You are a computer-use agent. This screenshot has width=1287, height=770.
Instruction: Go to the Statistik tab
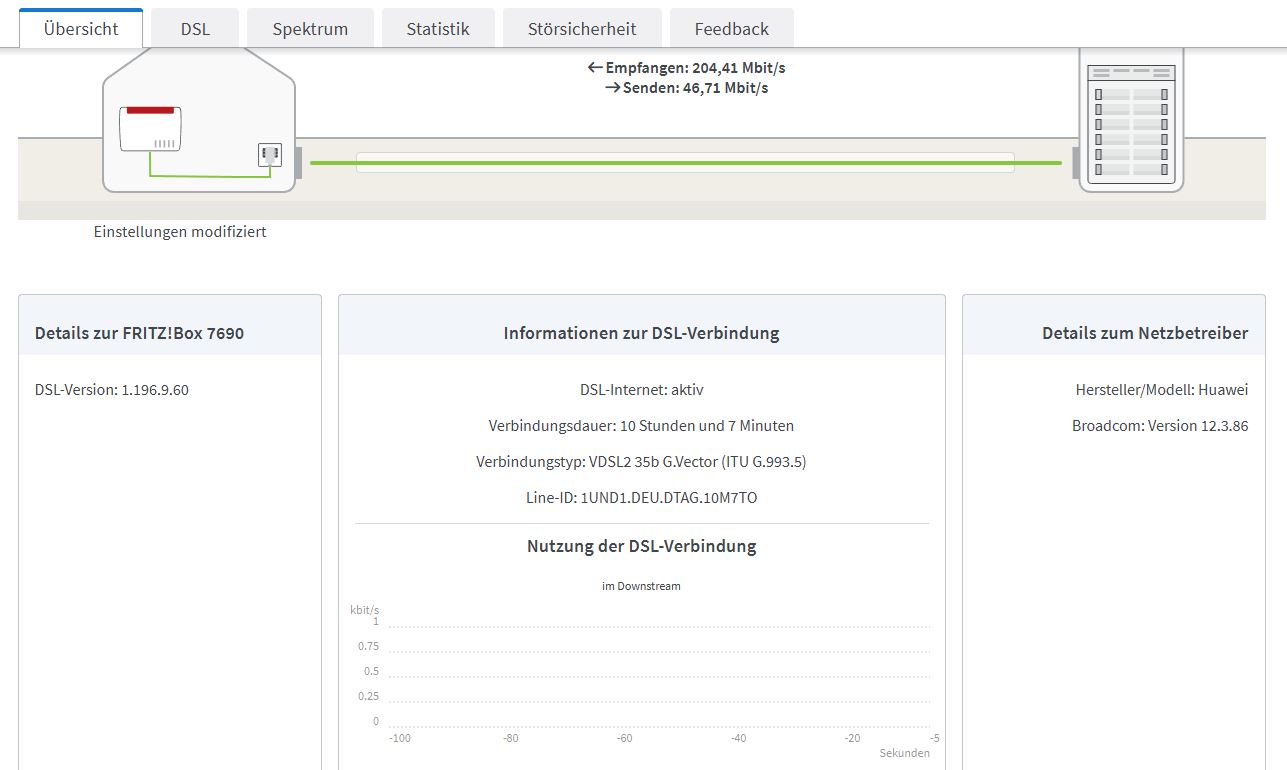pyautogui.click(x=438, y=29)
